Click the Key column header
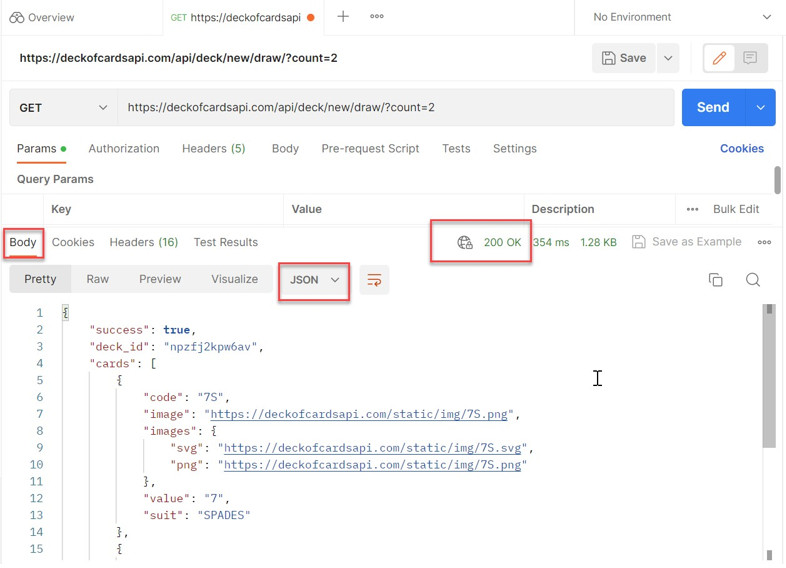The height and width of the screenshot is (568, 786). 61,210
